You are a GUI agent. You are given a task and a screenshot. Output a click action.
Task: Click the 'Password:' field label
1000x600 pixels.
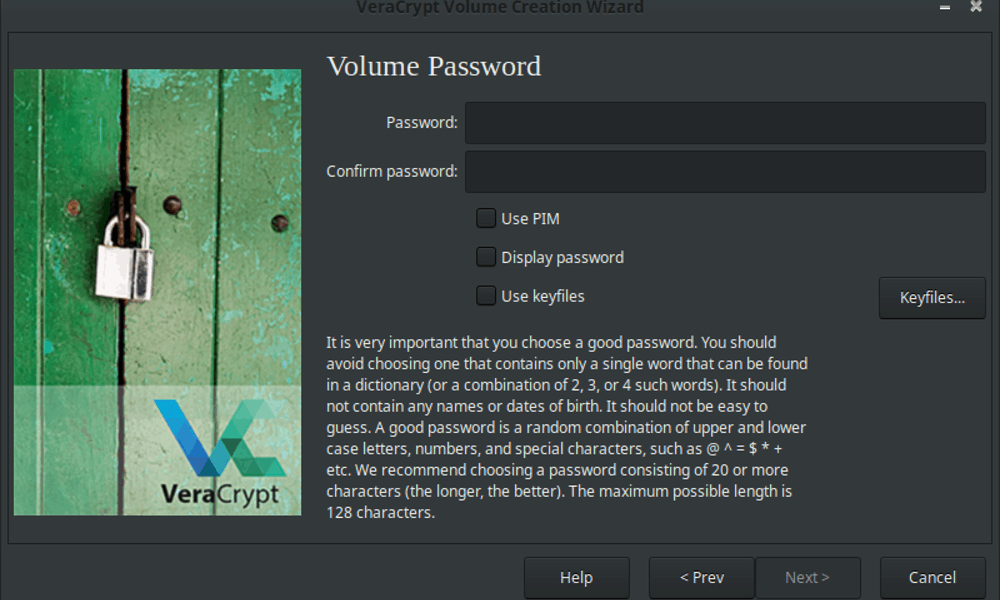coord(422,122)
